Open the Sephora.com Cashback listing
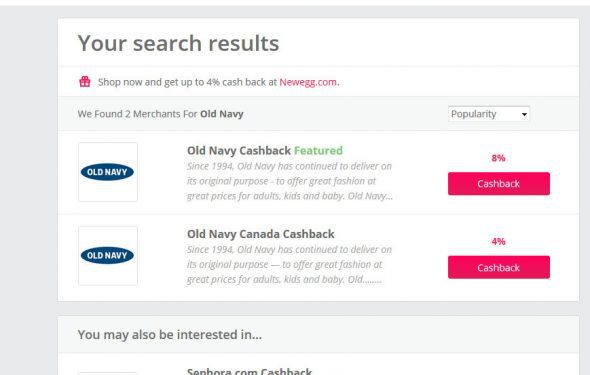The width and height of the screenshot is (590, 375). coord(249,371)
